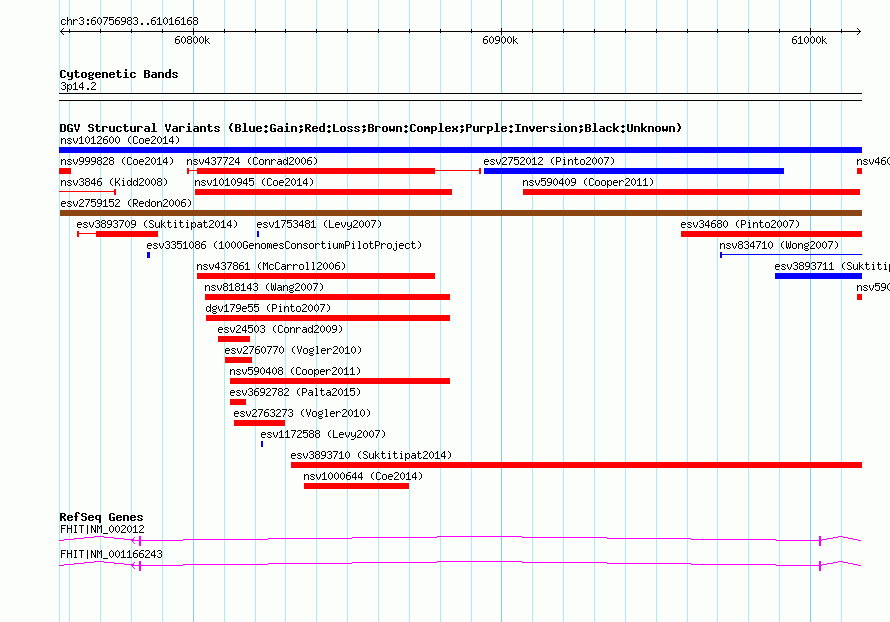The width and height of the screenshot is (890, 622).
Task: Click the small blue mark under esv1172588
Action: click(262, 444)
